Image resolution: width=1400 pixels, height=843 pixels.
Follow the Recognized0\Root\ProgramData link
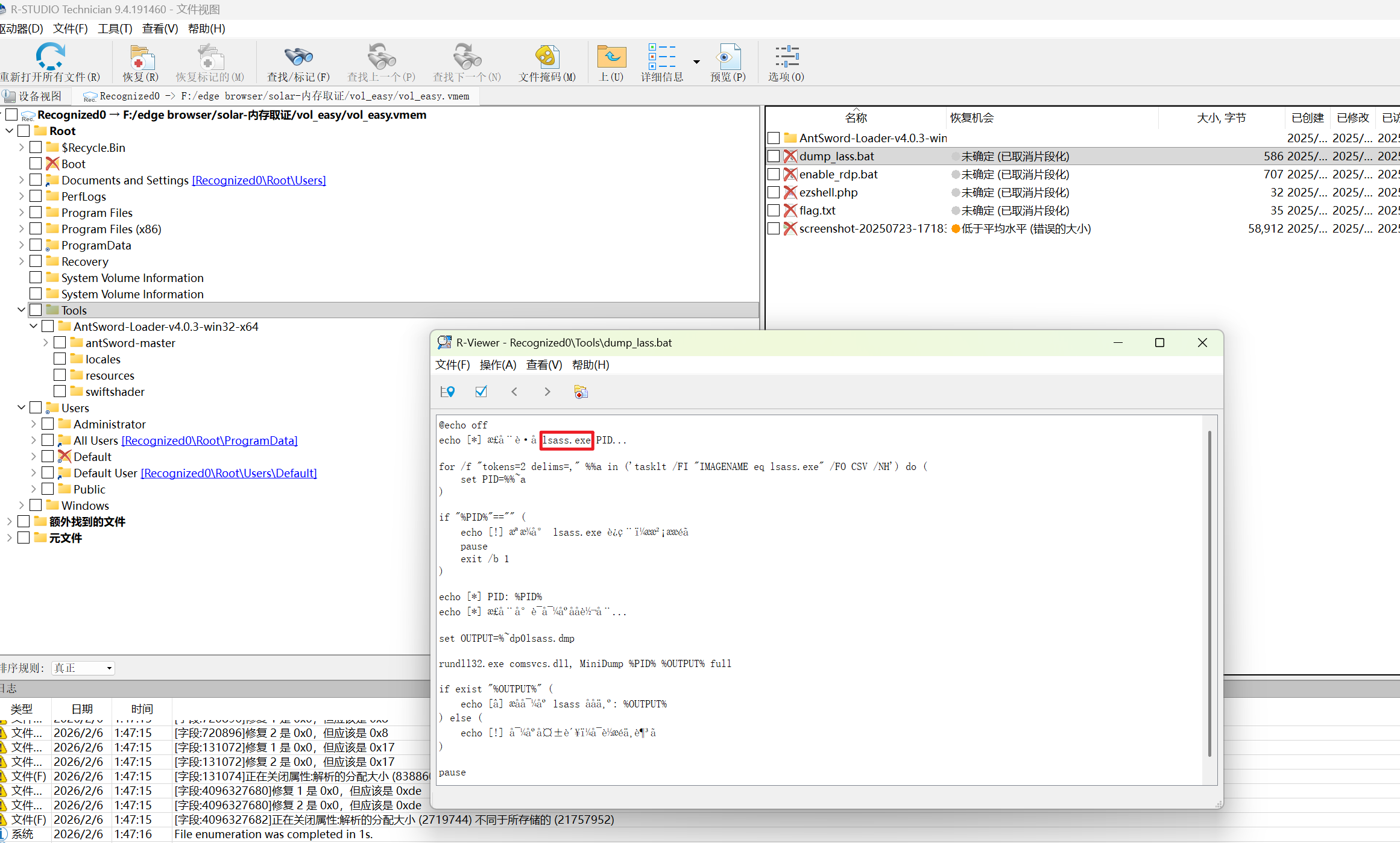209,440
